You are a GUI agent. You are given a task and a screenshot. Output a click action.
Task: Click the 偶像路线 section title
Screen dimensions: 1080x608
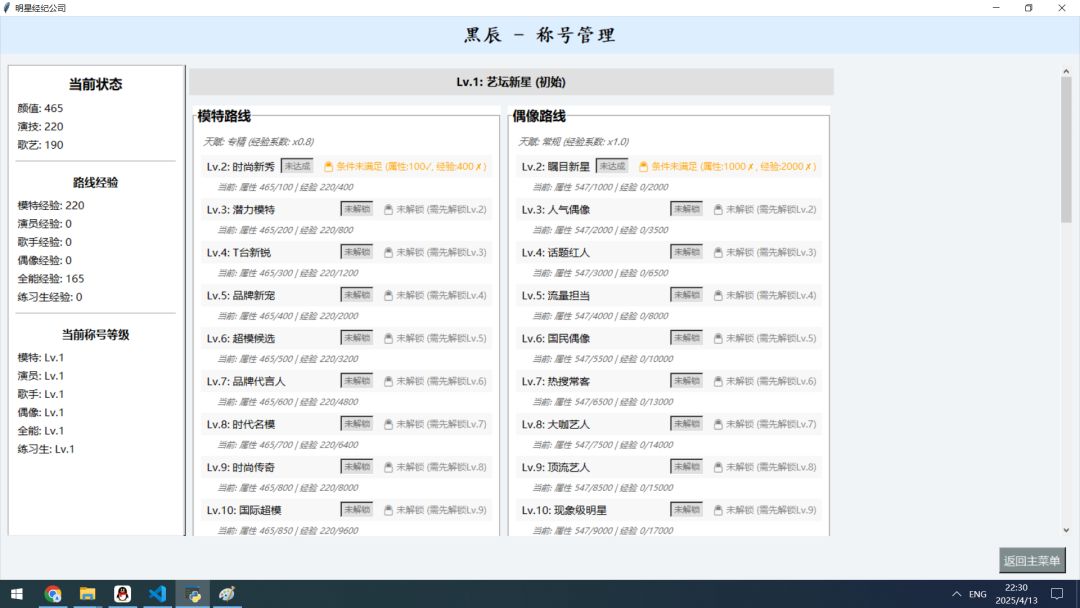[x=539, y=116]
